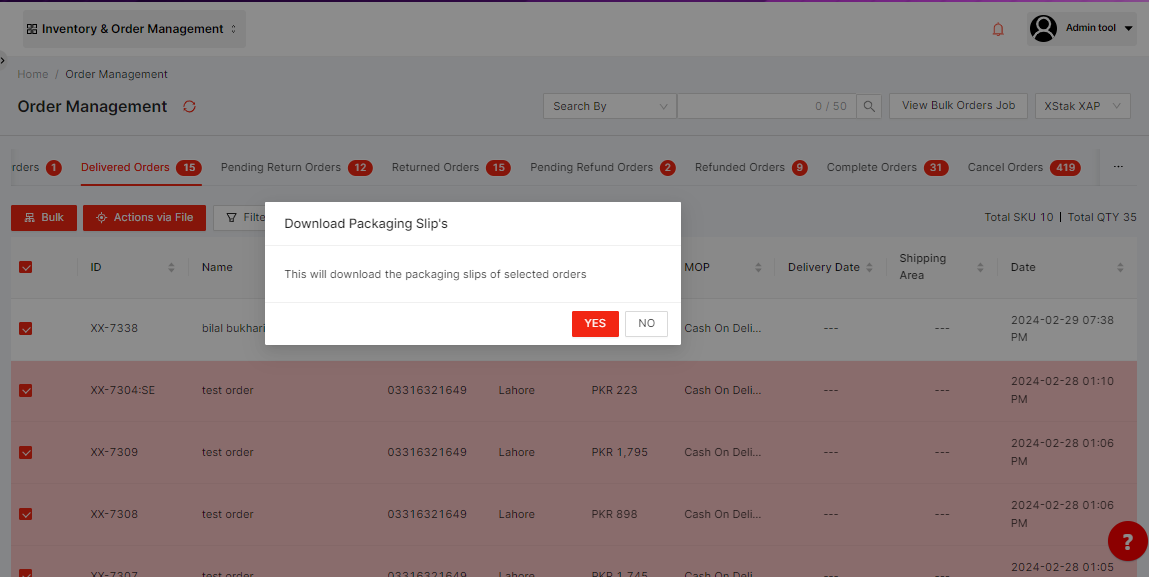Viewport: 1149px width, 577px height.
Task: Click the sort arrows on Date column
Action: [1120, 267]
